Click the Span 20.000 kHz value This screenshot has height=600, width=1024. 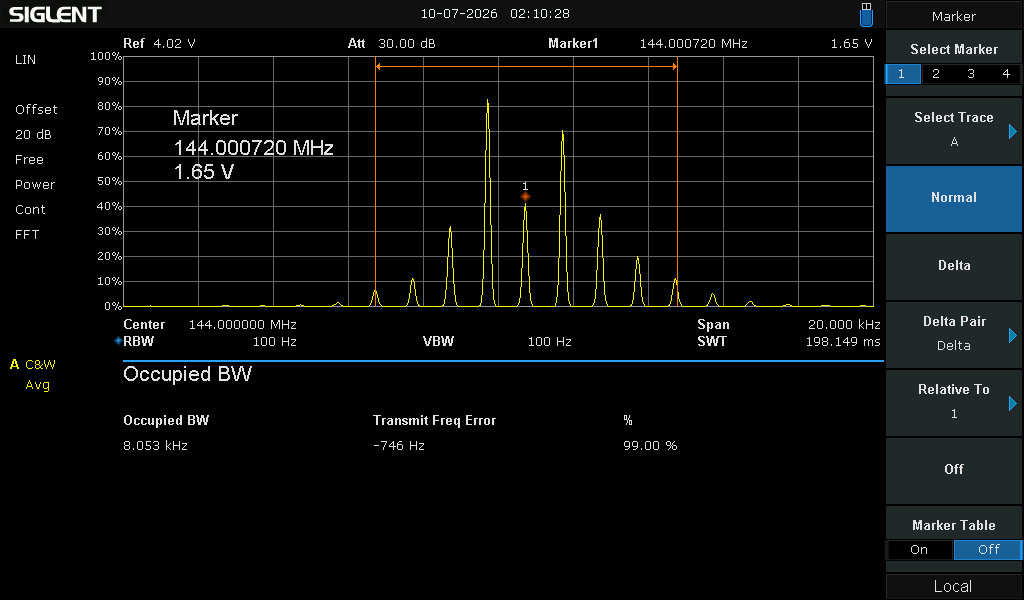[844, 324]
